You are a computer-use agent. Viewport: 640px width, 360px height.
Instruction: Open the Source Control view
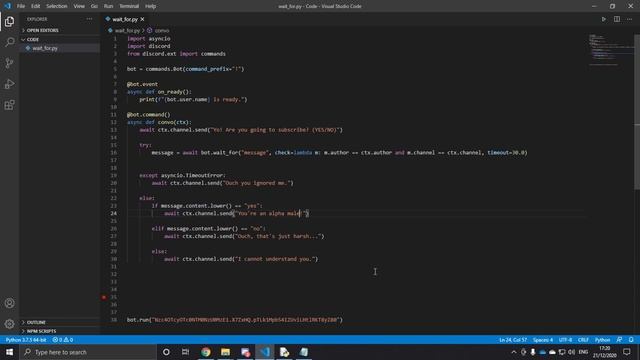pyautogui.click(x=9, y=63)
